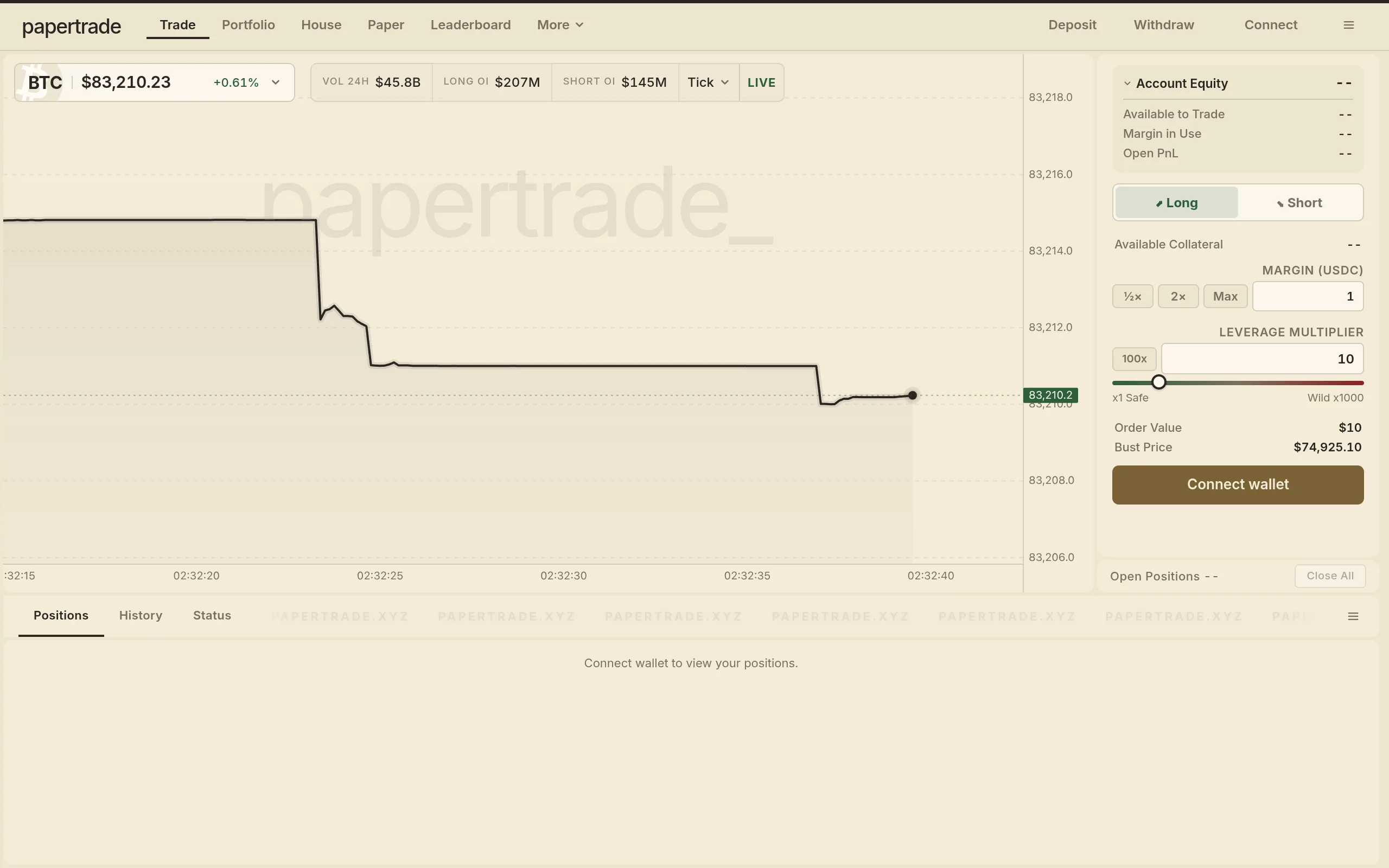This screenshot has height=868, width=1389.
Task: Open the Tick interval dropdown
Action: point(708,82)
